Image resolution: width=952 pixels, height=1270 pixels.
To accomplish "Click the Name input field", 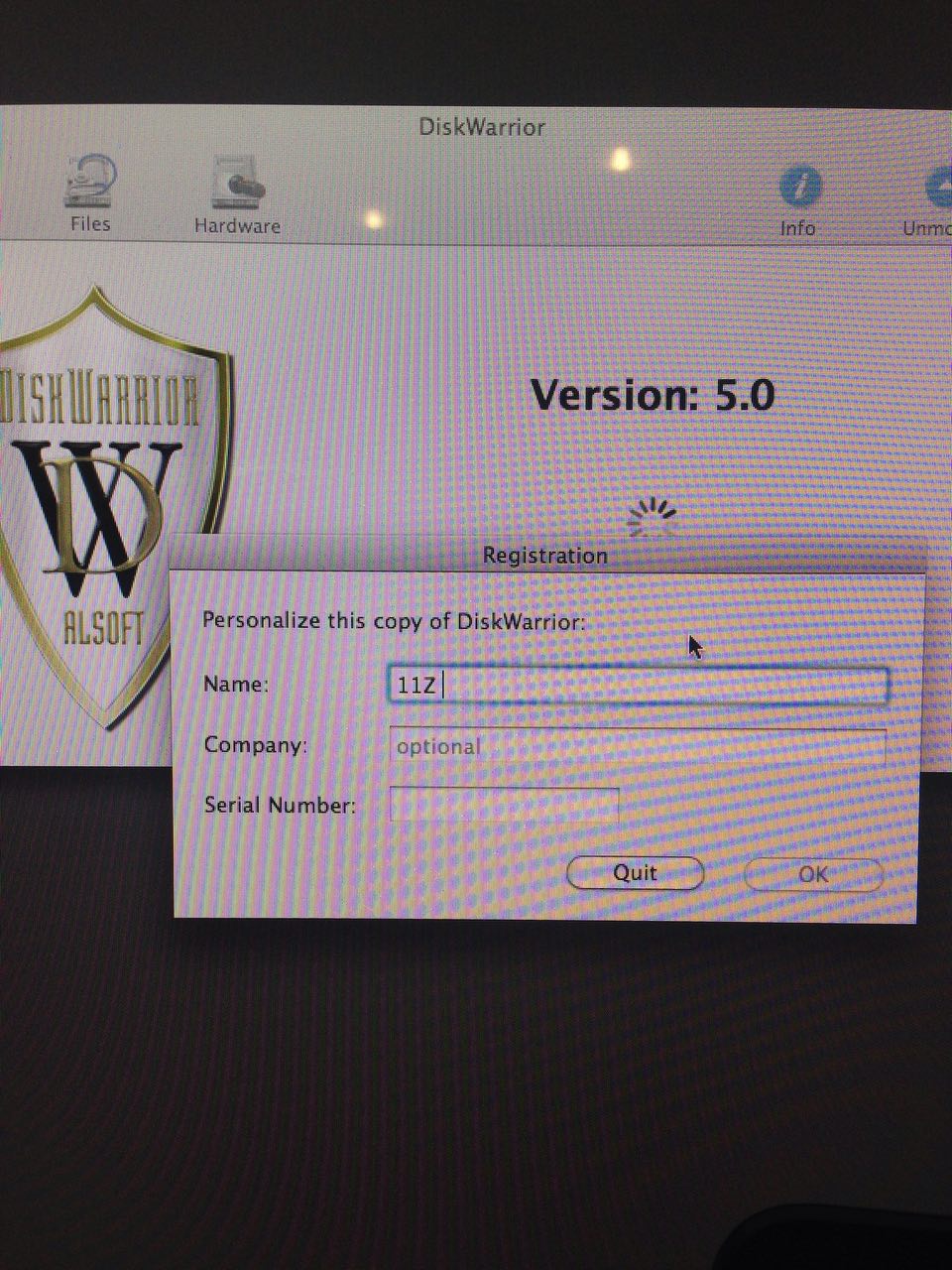I will tap(638, 685).
